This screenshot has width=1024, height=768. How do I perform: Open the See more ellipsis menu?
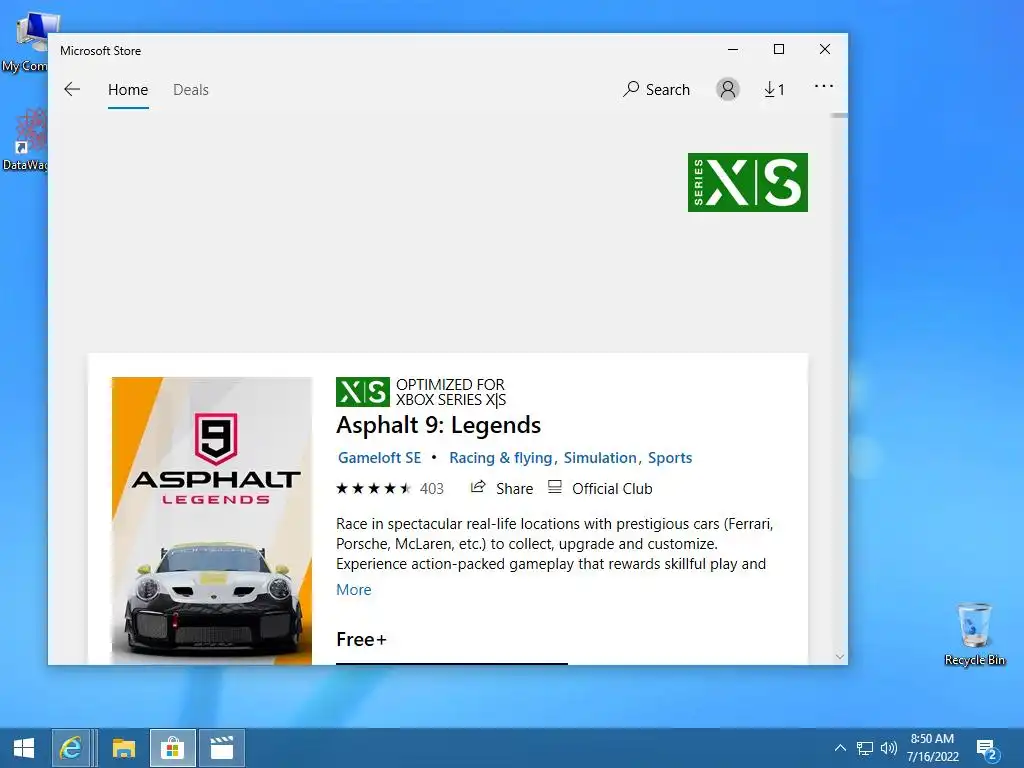824,86
